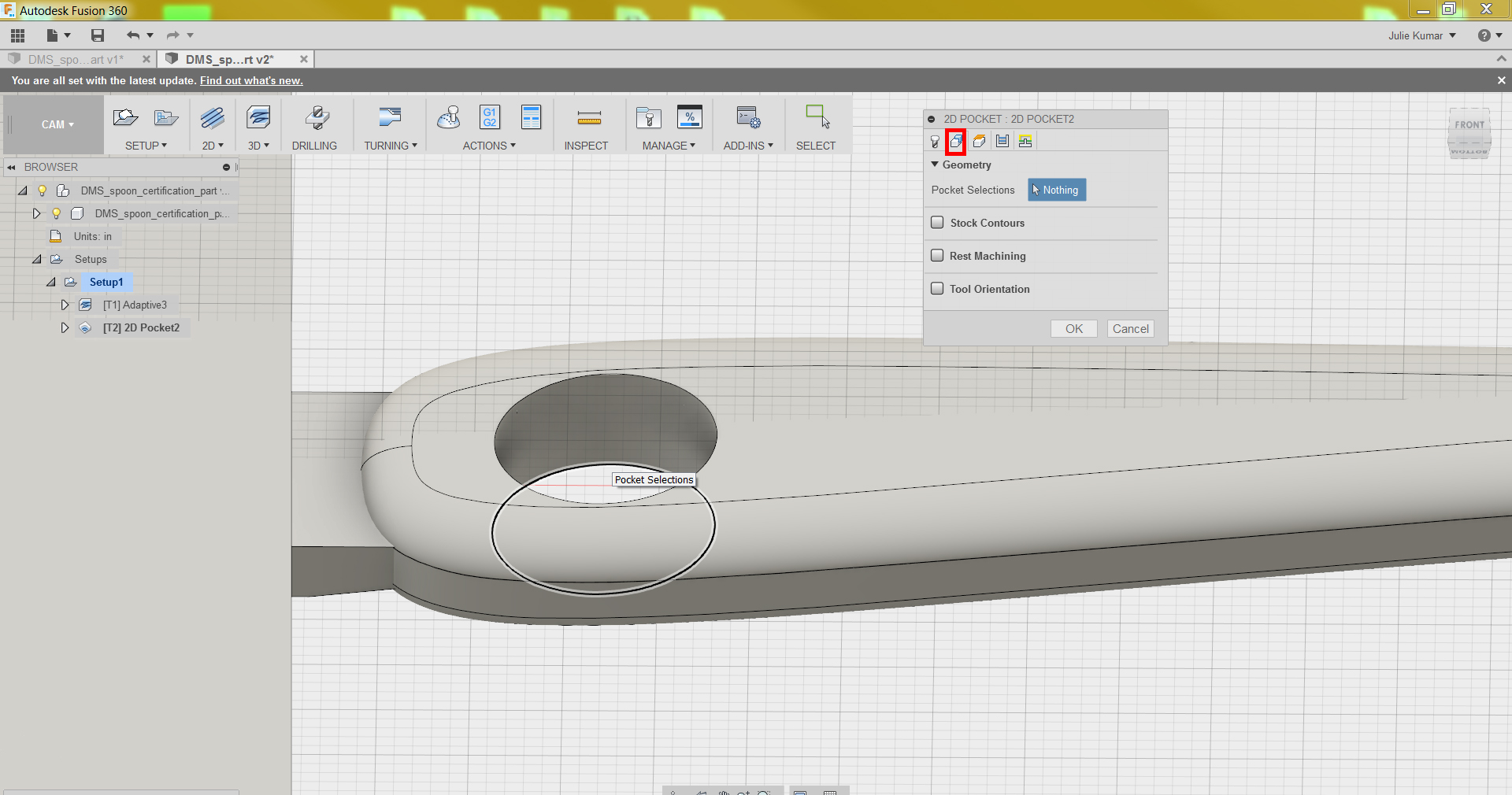Switch to the DMS_spo...art v1* tab
The height and width of the screenshot is (795, 1512).
pos(76,59)
